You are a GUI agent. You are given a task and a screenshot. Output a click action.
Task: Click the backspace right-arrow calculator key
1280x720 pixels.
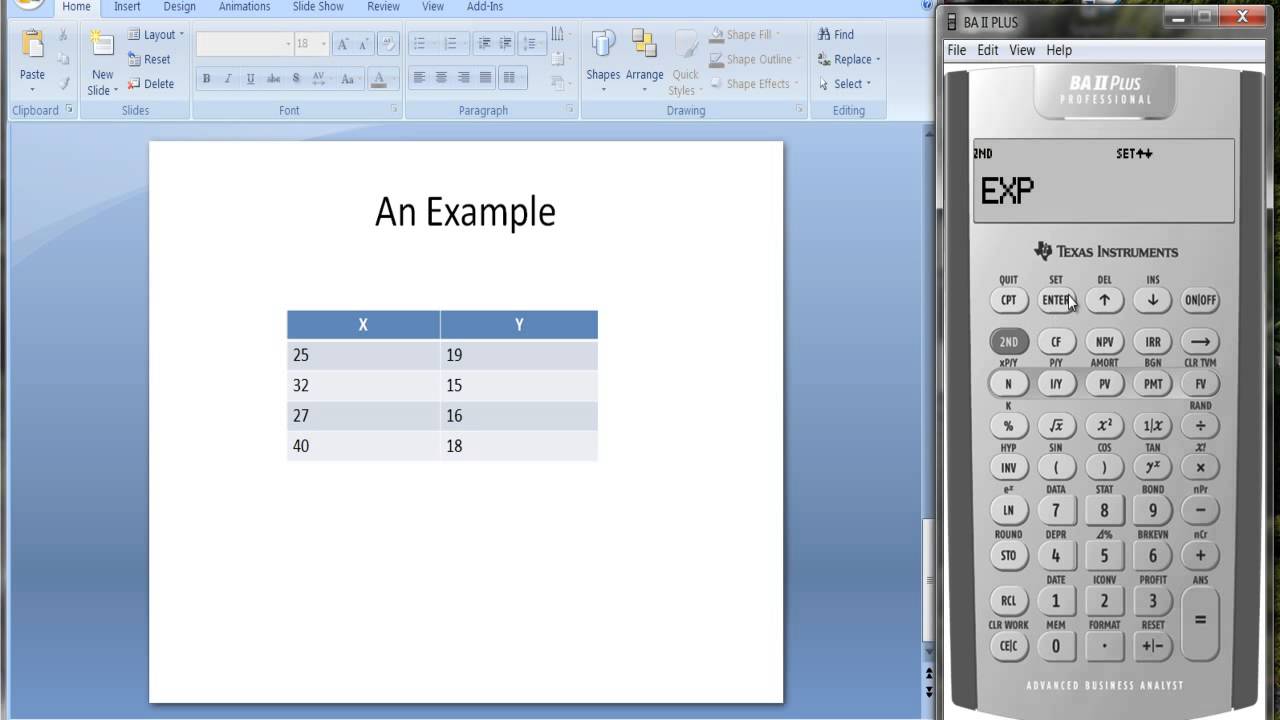1200,342
